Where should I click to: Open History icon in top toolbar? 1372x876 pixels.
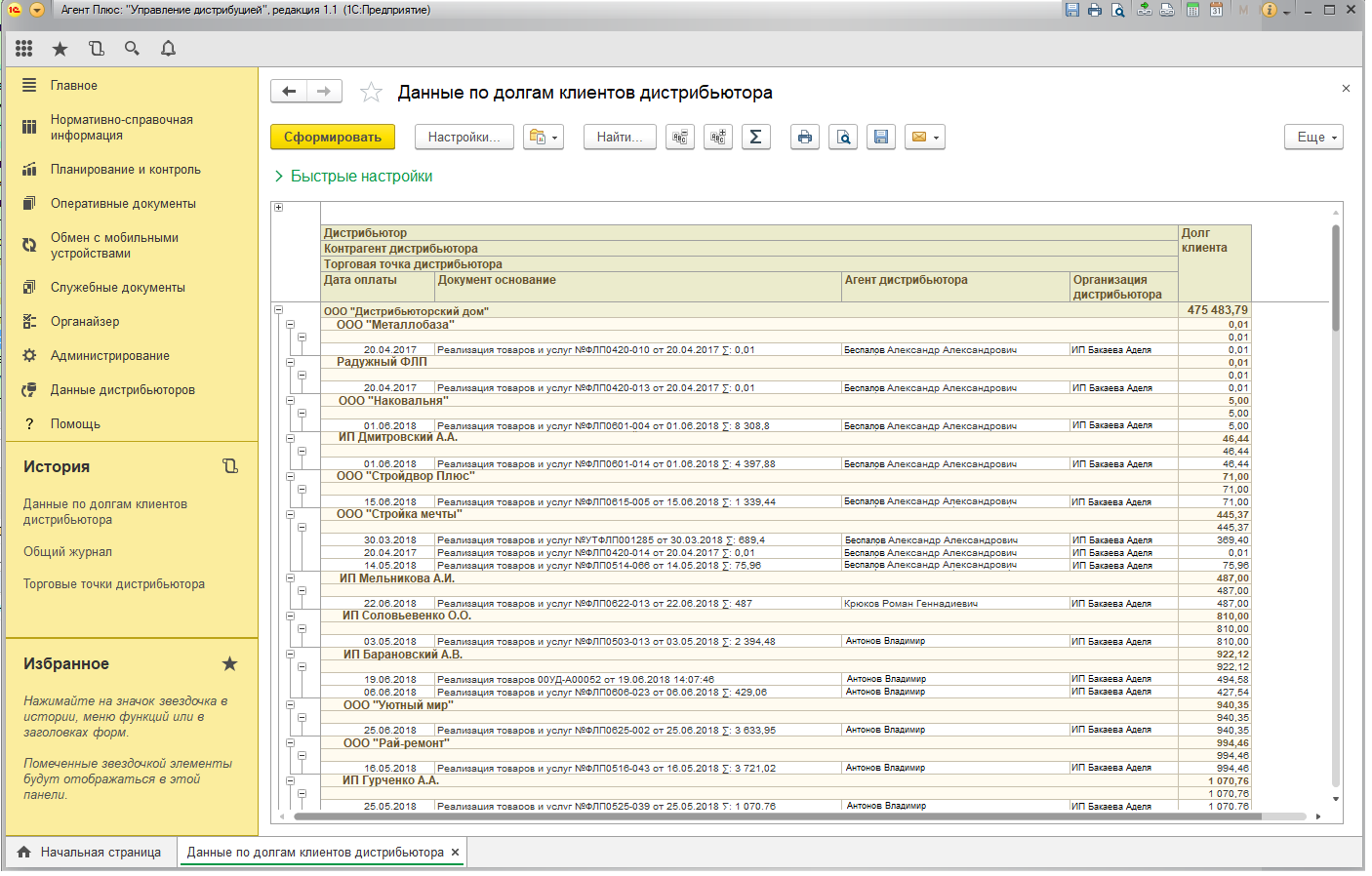click(x=96, y=48)
